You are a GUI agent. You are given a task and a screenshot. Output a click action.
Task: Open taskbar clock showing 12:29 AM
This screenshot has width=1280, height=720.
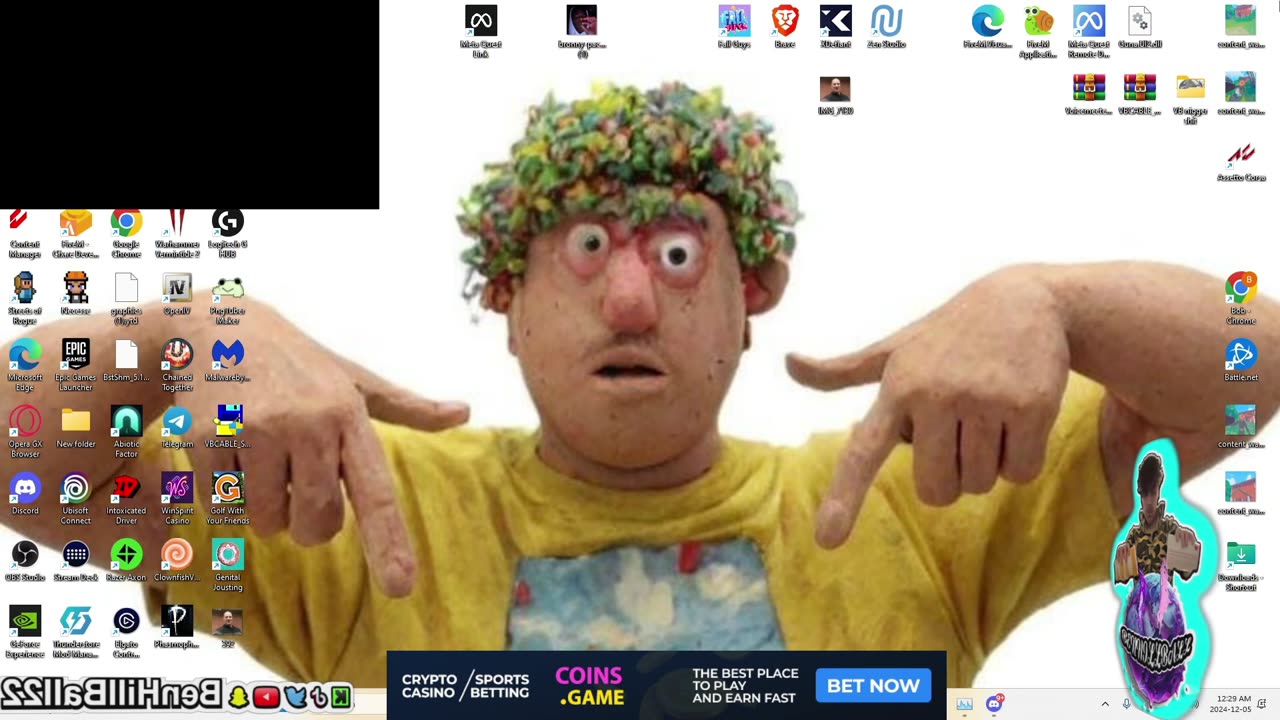(x=1229, y=704)
